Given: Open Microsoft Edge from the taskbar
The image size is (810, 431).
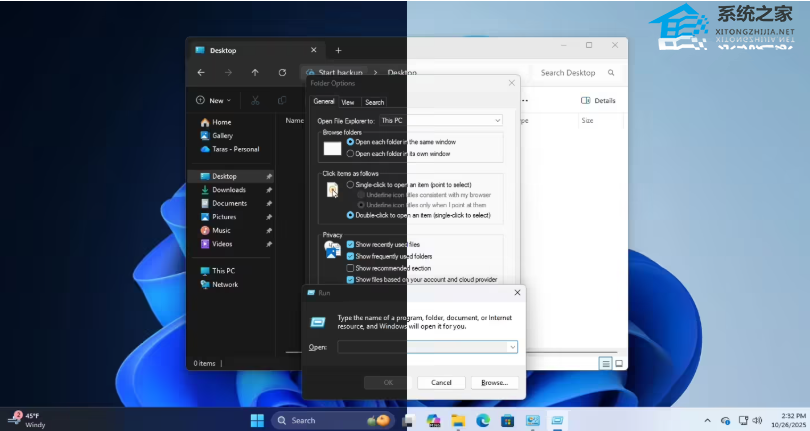Looking at the screenshot, I should pos(483,420).
